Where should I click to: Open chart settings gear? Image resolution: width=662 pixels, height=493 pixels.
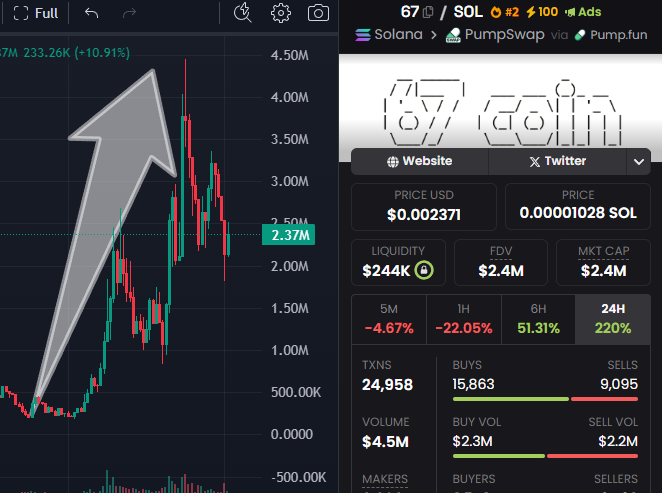[x=281, y=13]
